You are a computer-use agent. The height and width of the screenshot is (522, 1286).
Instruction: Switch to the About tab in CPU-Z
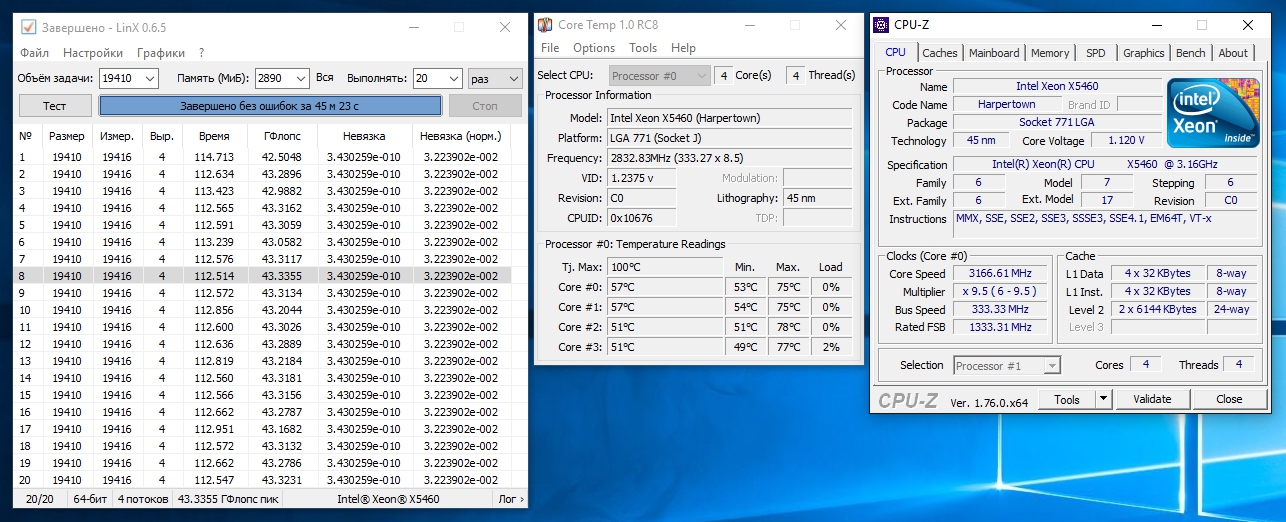coord(1233,53)
